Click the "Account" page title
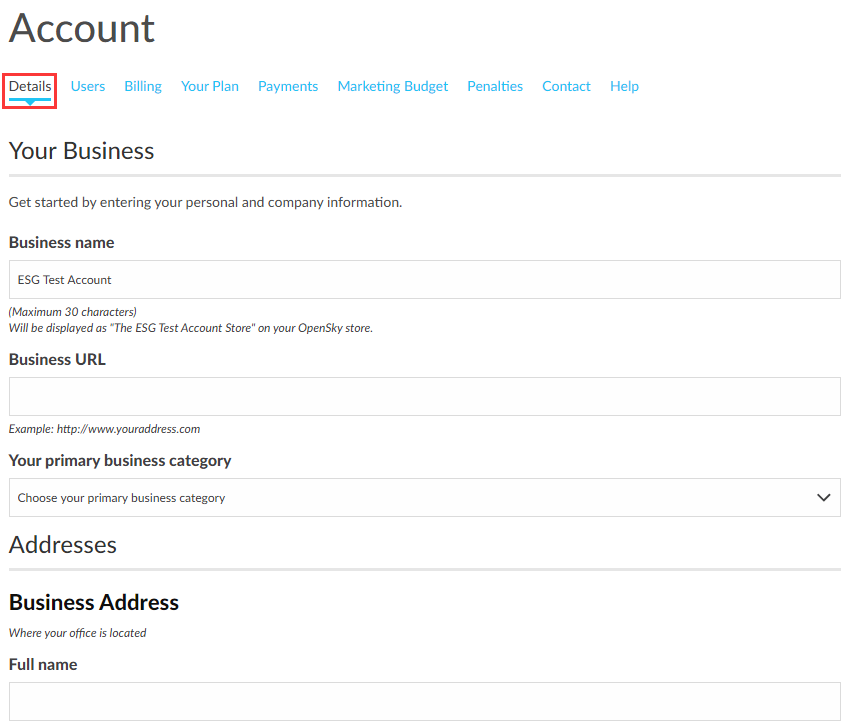Screen dimensions: 847x727 click(x=82, y=28)
